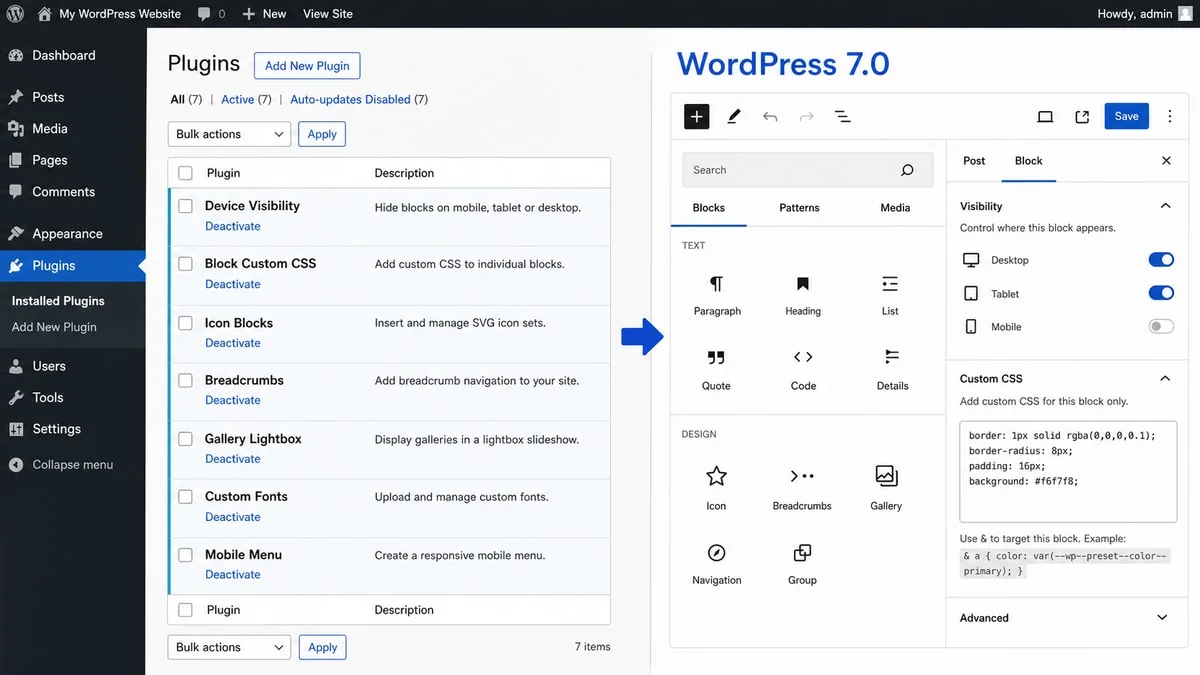Viewport: 1200px width, 675px height.
Task: Insert a Code block
Action: (x=803, y=369)
